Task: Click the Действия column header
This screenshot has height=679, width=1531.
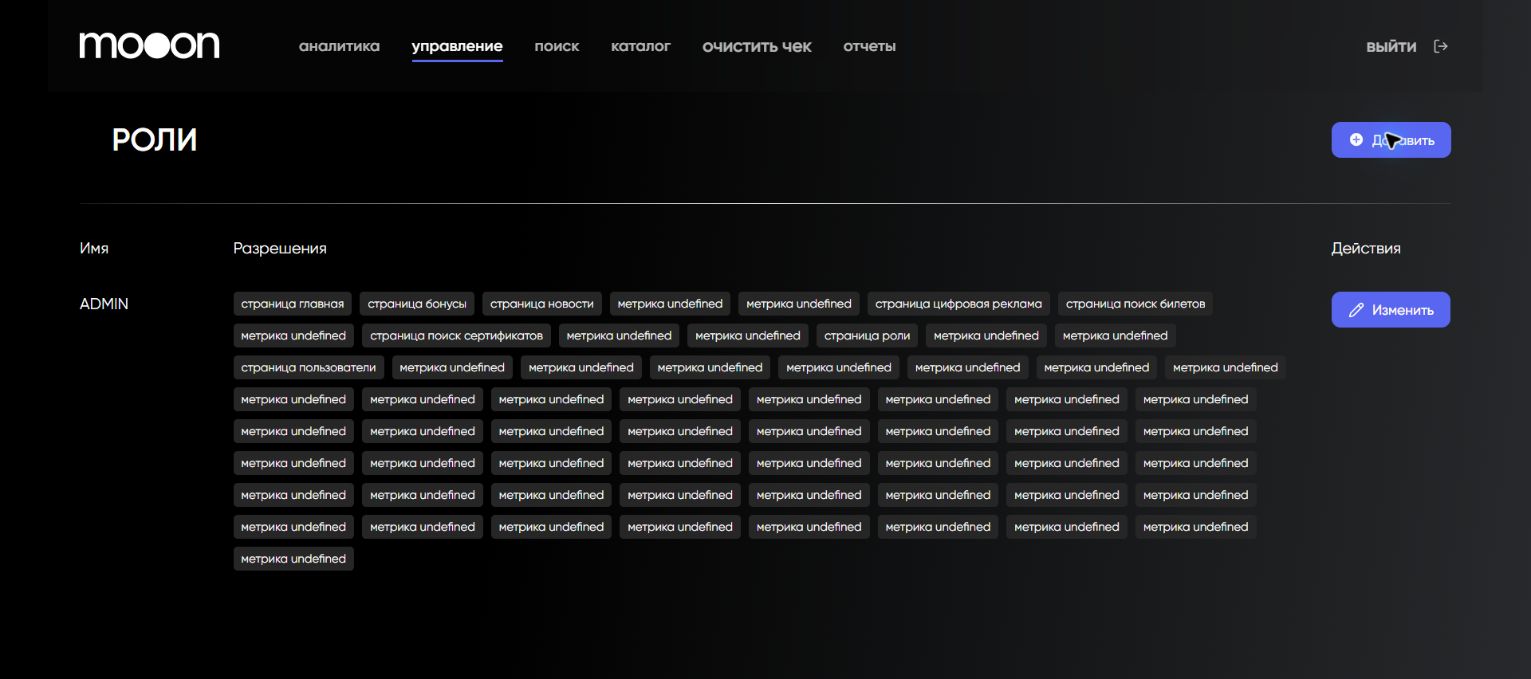Action: click(x=1366, y=248)
